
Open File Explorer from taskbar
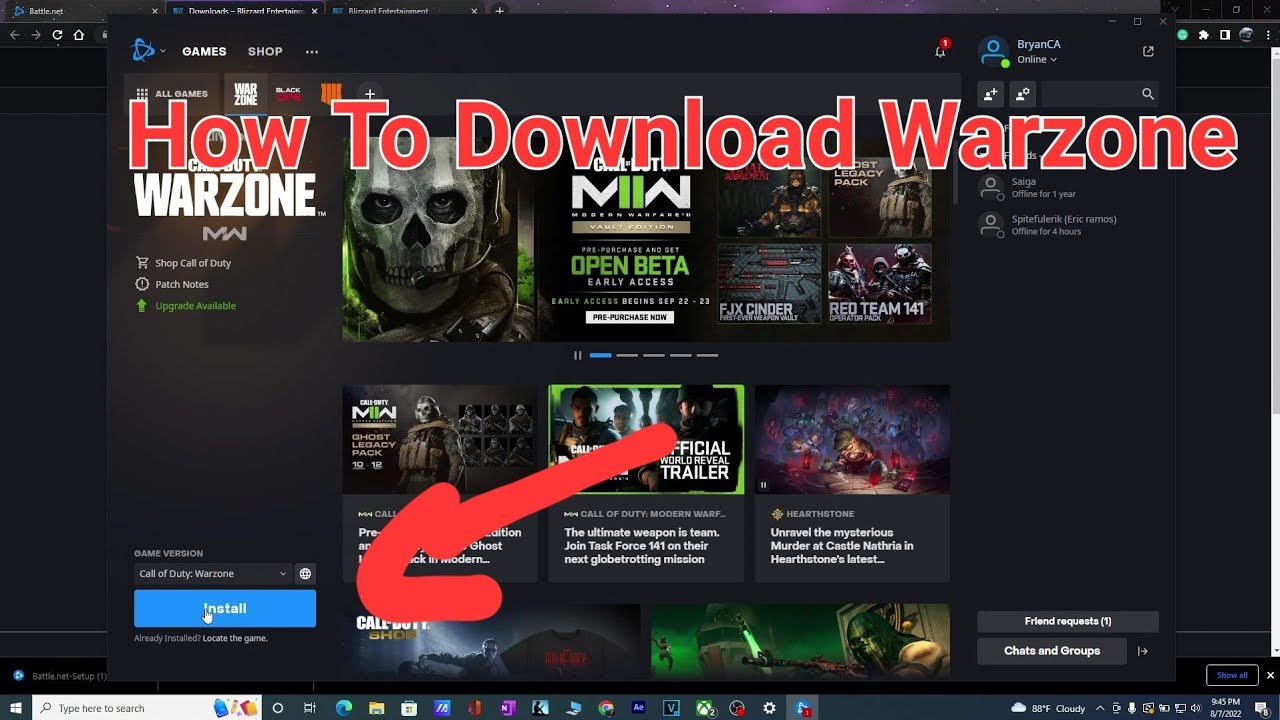pos(376,708)
